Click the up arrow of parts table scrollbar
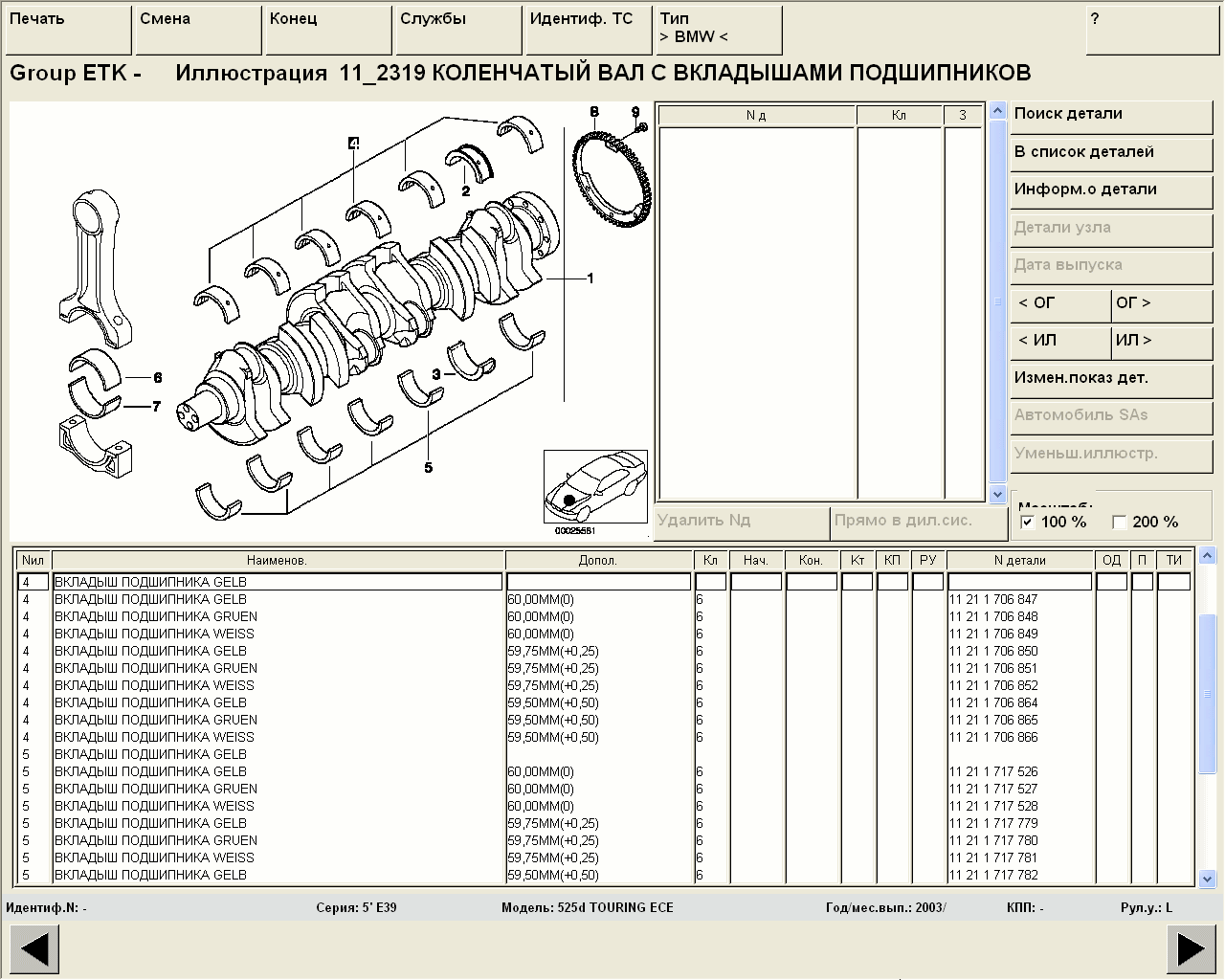The width and height of the screenshot is (1225, 980). point(1207,556)
